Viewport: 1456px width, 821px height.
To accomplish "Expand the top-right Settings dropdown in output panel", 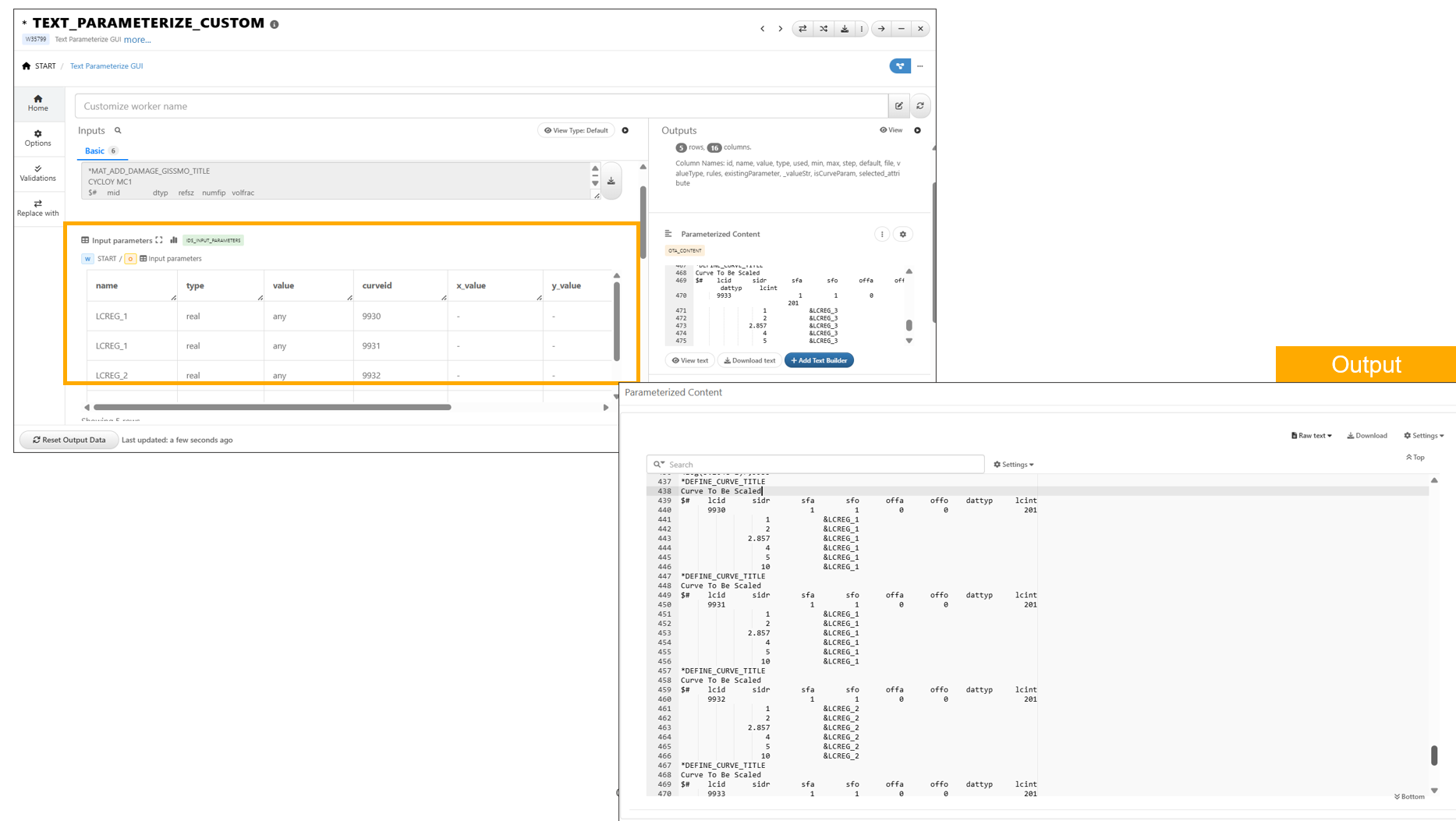I will (x=1423, y=436).
